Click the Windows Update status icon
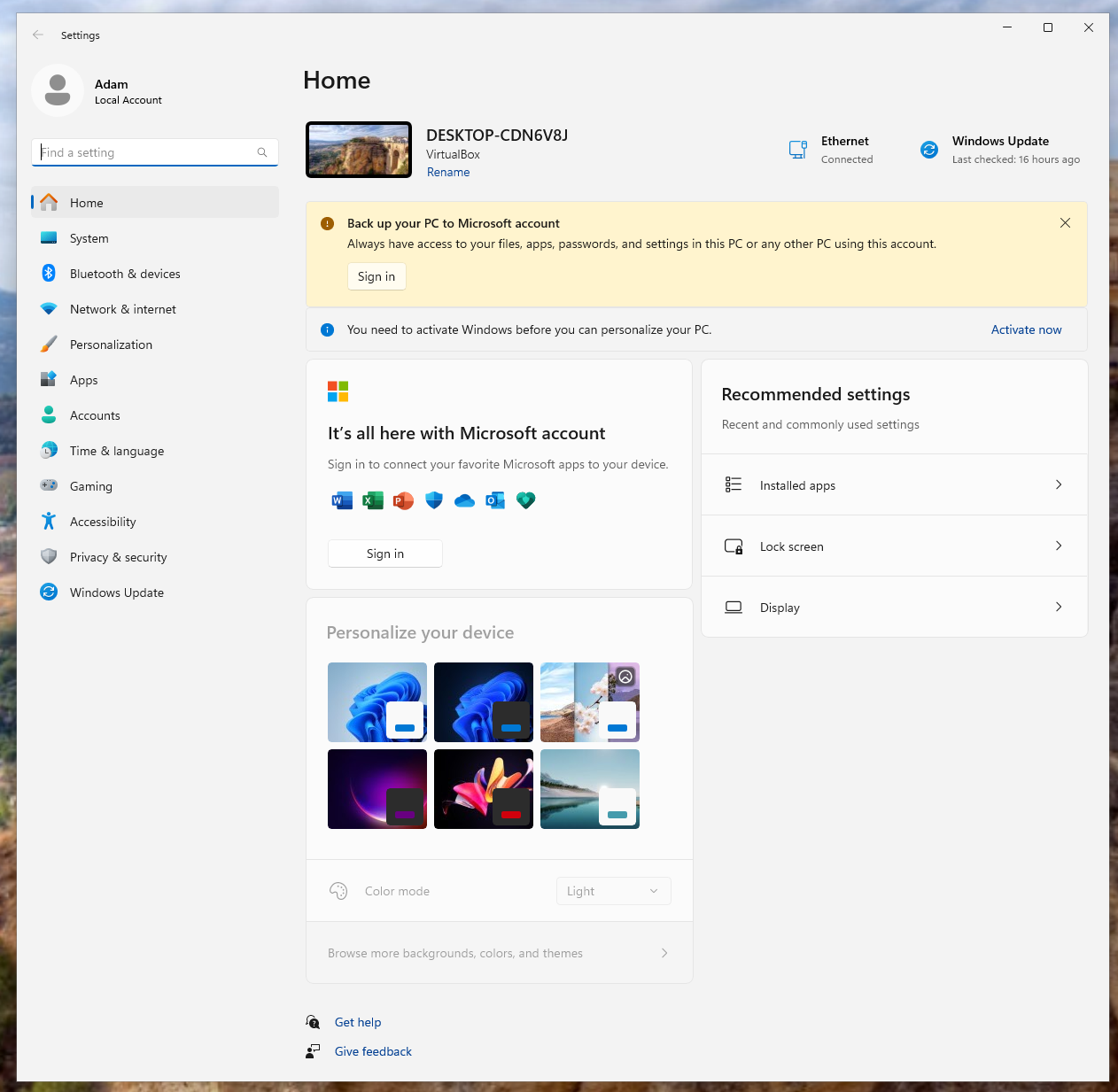This screenshot has height=1092, width=1118. [x=928, y=149]
